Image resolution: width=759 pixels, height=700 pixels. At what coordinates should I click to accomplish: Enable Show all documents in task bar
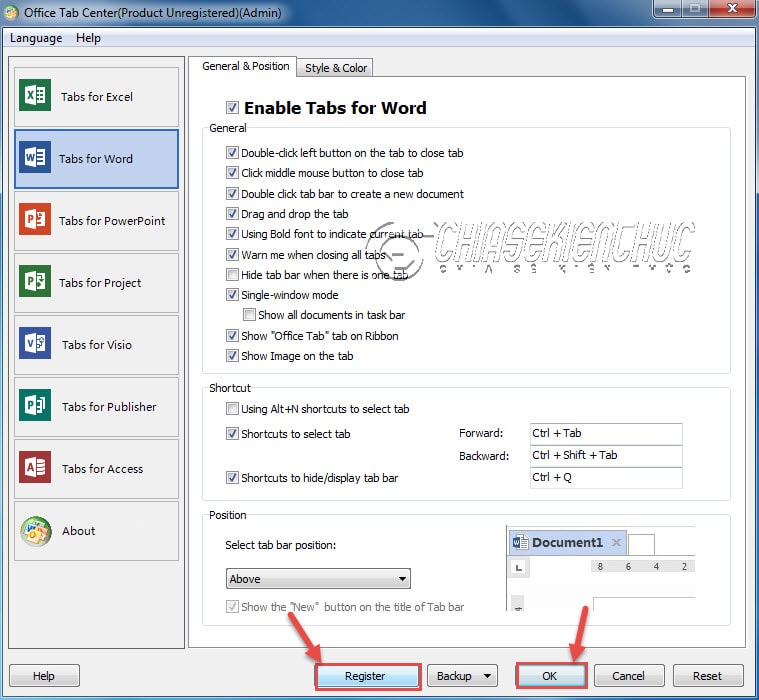pos(249,315)
